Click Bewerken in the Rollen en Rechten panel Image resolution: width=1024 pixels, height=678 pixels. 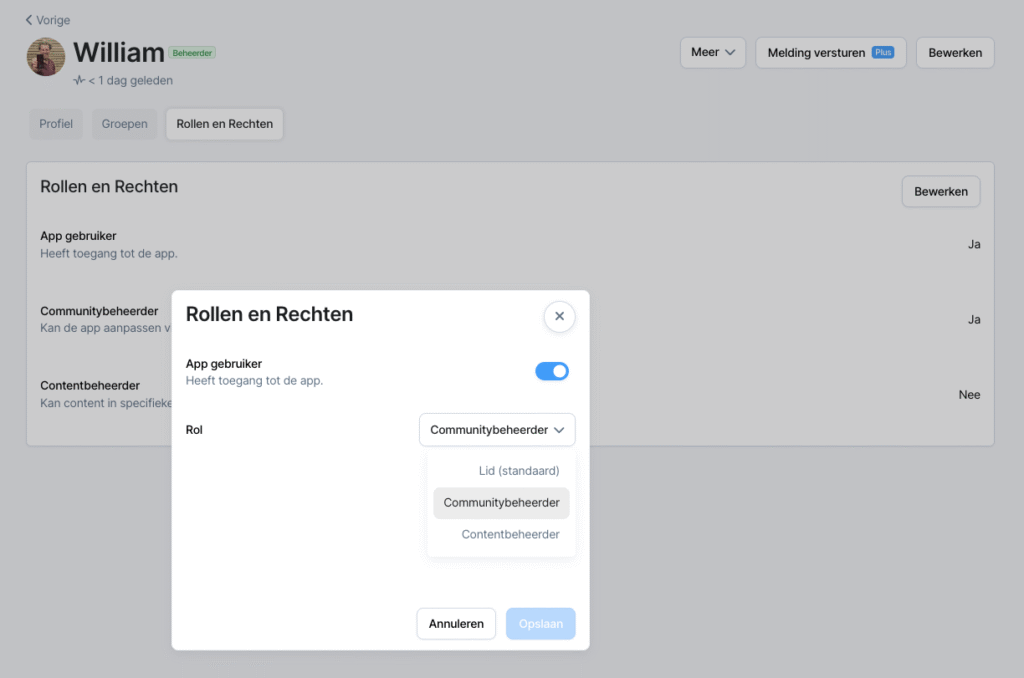(940, 191)
